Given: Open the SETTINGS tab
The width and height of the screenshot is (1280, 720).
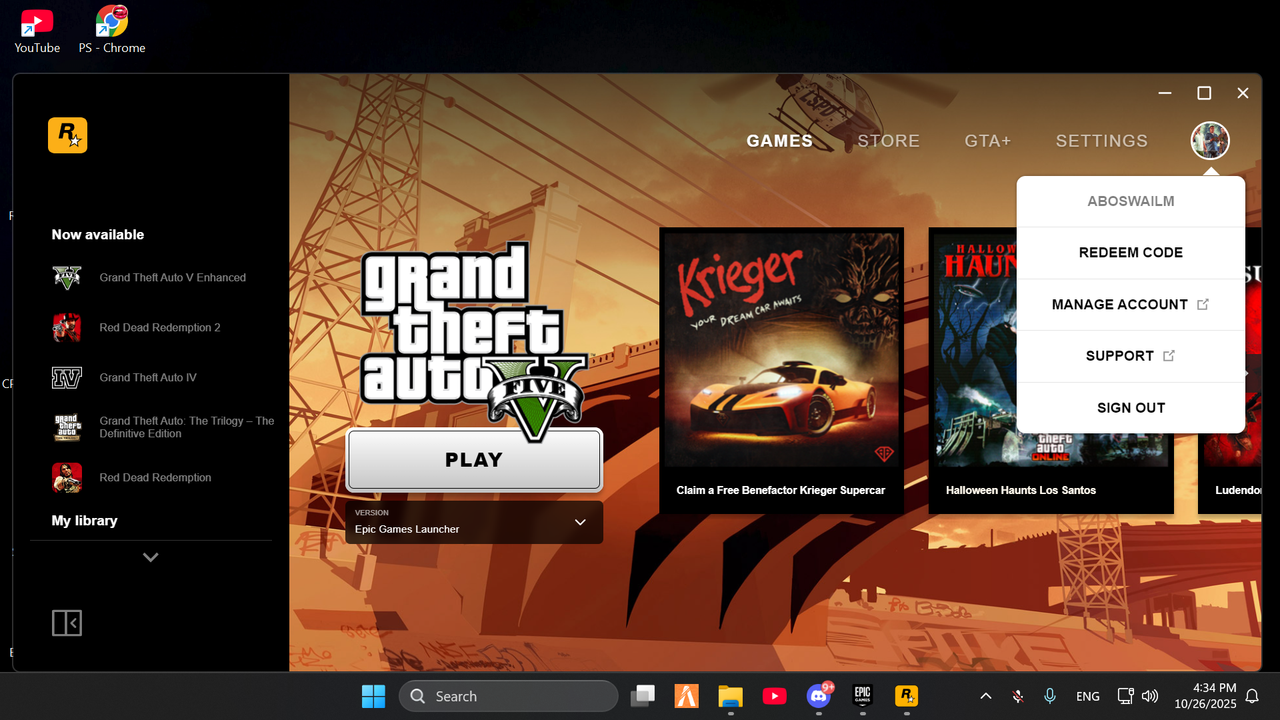Looking at the screenshot, I should 1102,141.
